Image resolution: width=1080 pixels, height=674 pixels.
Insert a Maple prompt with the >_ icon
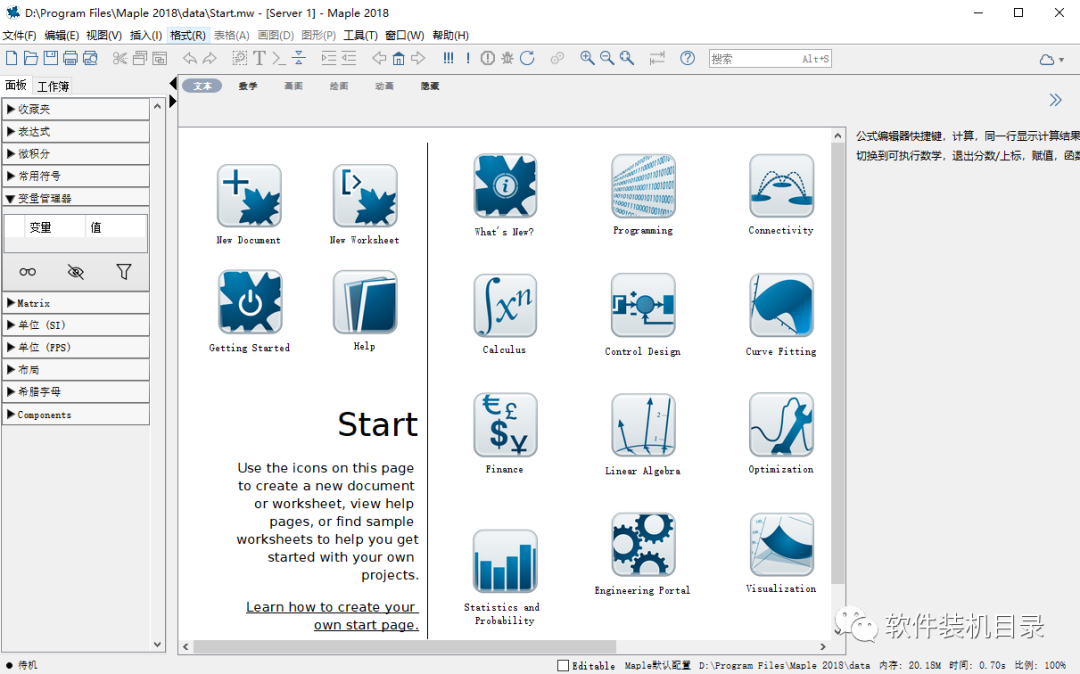[278, 59]
